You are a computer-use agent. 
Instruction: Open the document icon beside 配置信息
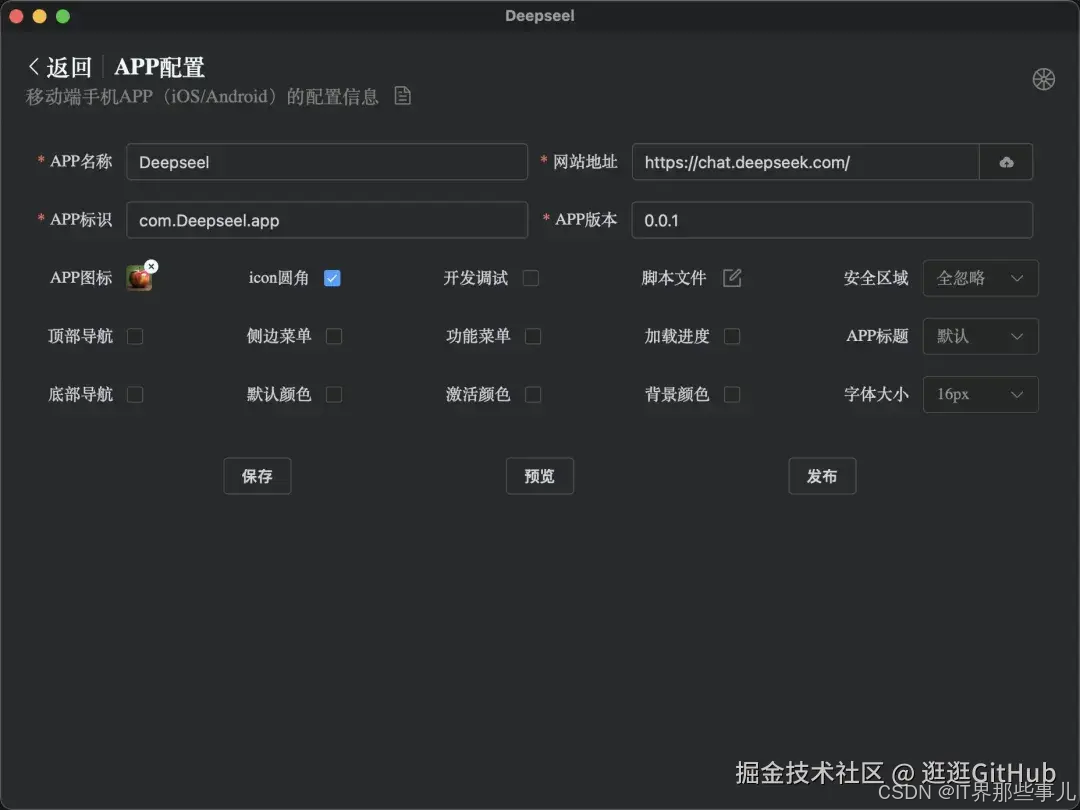(x=402, y=96)
